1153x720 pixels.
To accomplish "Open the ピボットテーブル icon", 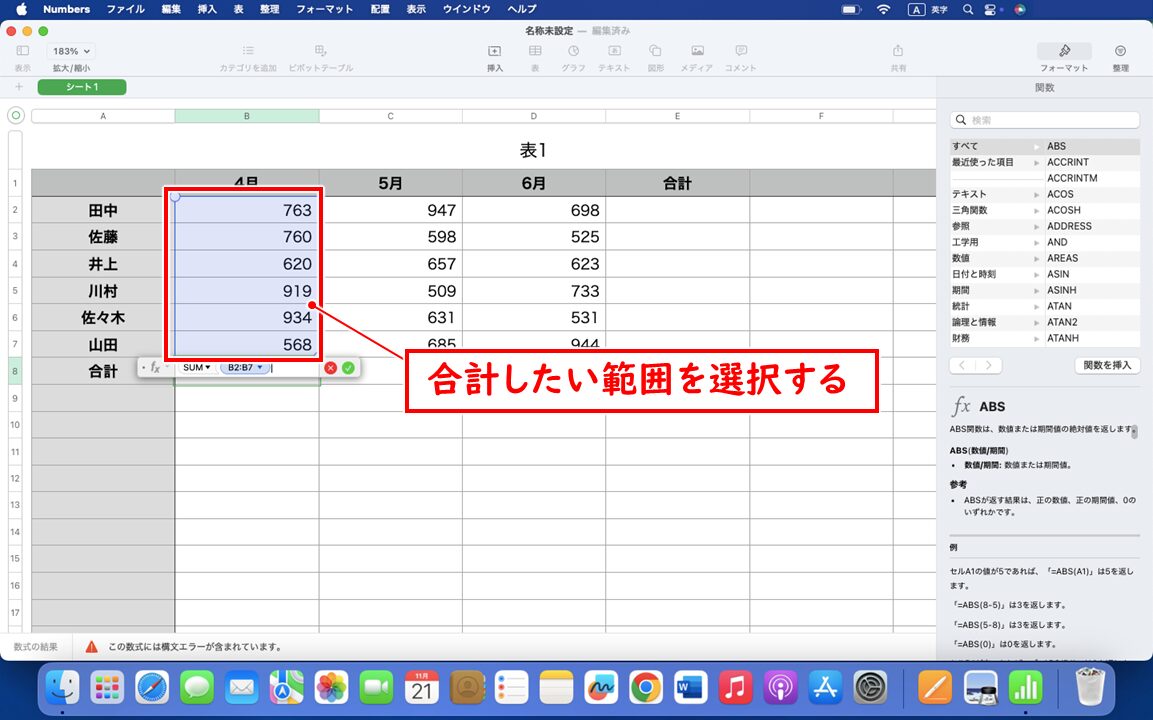I will pyautogui.click(x=321, y=55).
